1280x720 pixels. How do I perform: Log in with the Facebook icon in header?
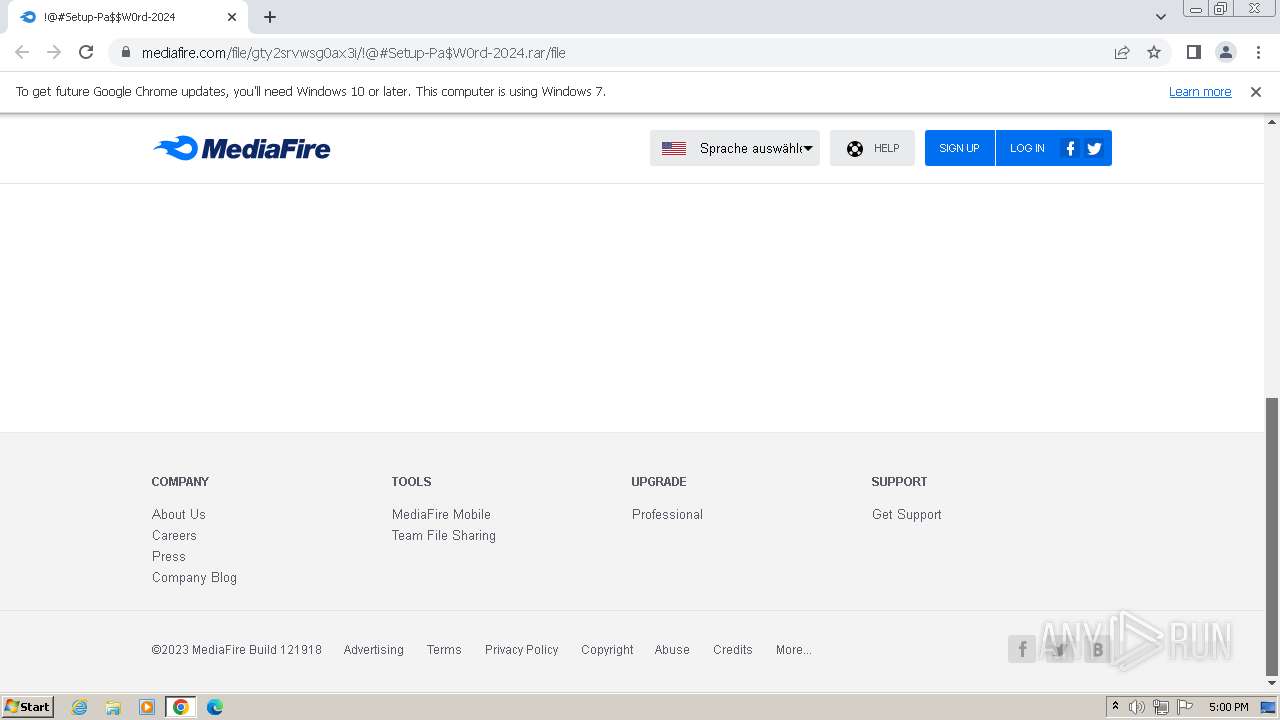coord(1070,148)
